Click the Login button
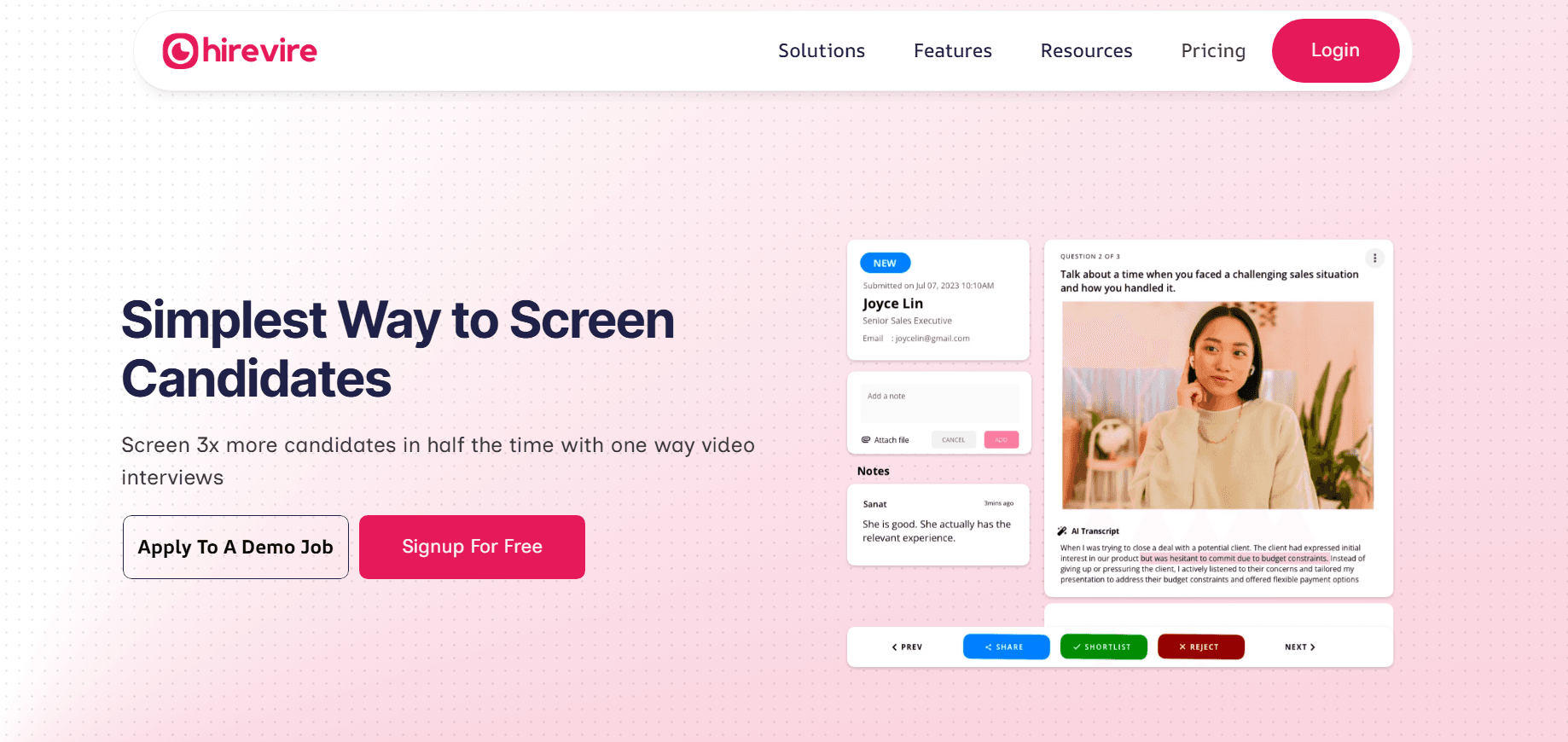1568x742 pixels. click(x=1335, y=50)
